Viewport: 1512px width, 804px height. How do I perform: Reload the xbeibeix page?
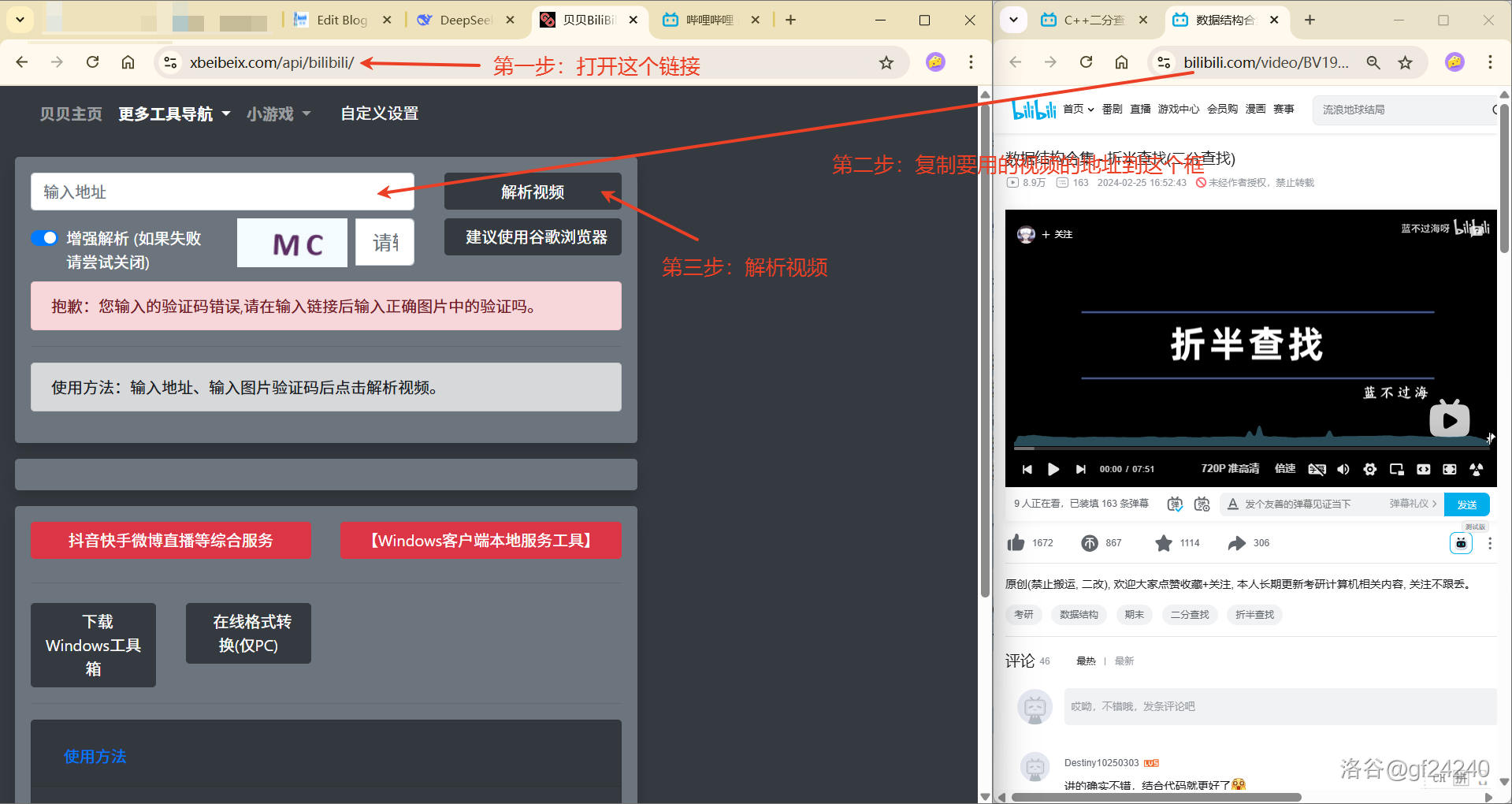92,61
